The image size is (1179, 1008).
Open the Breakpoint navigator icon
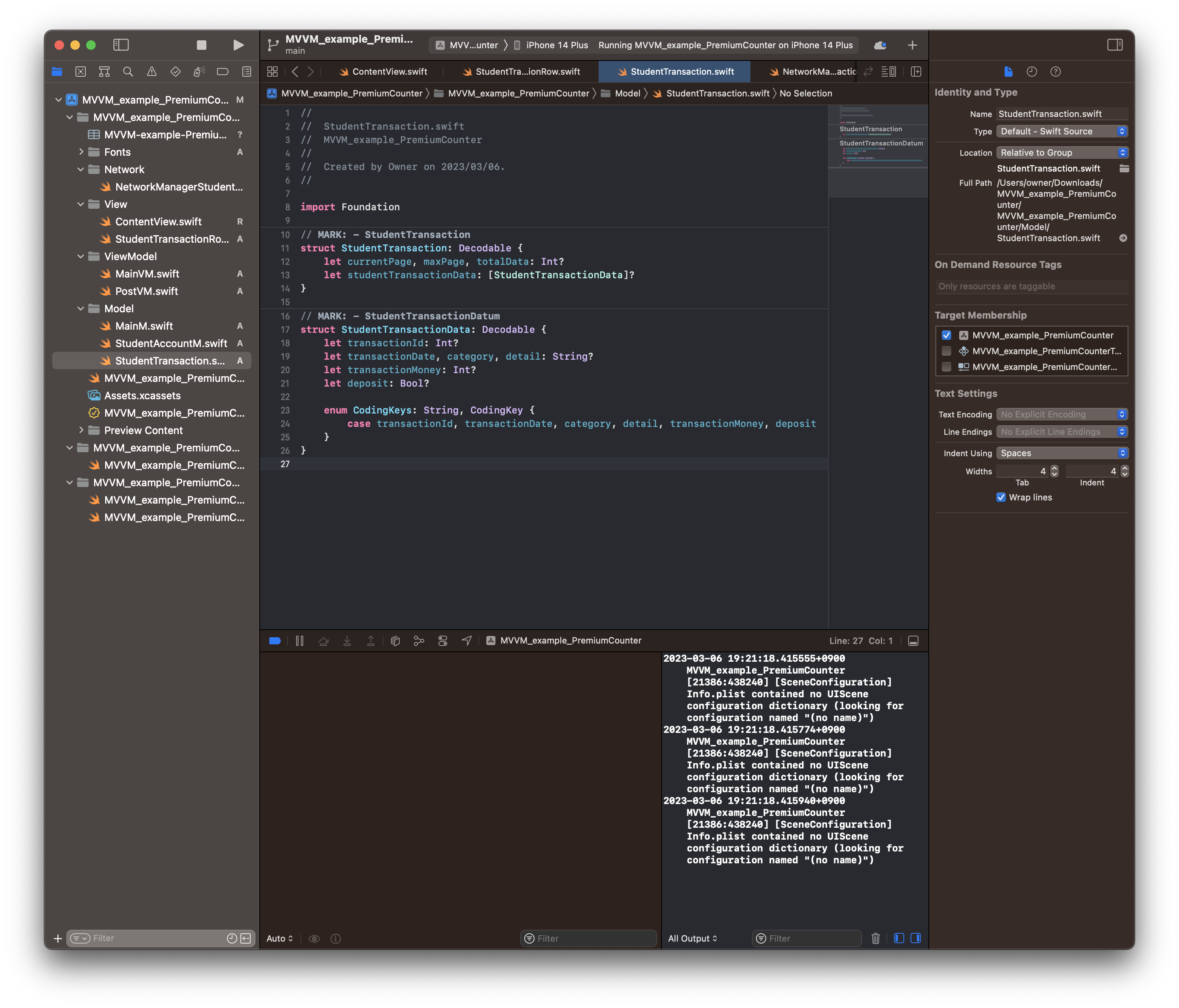click(x=223, y=72)
